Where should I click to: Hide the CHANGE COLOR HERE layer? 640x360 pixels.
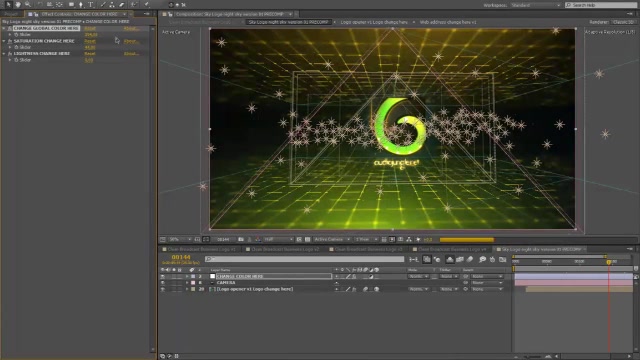click(x=163, y=276)
